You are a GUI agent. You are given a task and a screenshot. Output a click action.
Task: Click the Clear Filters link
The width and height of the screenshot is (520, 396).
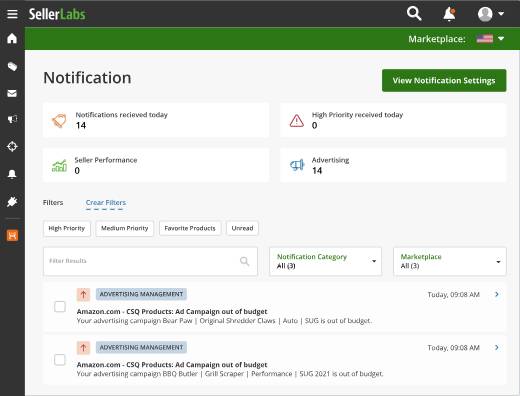(106, 203)
